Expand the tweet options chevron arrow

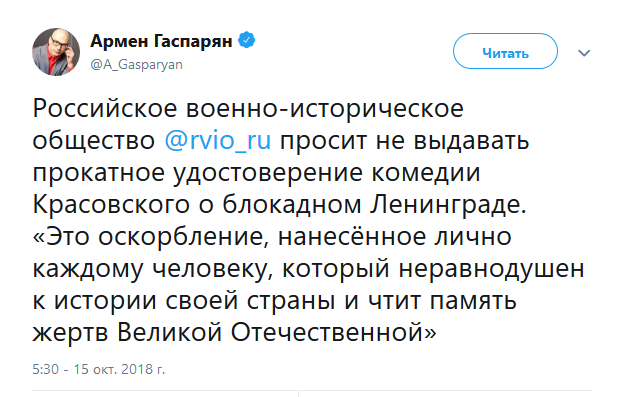tap(584, 53)
